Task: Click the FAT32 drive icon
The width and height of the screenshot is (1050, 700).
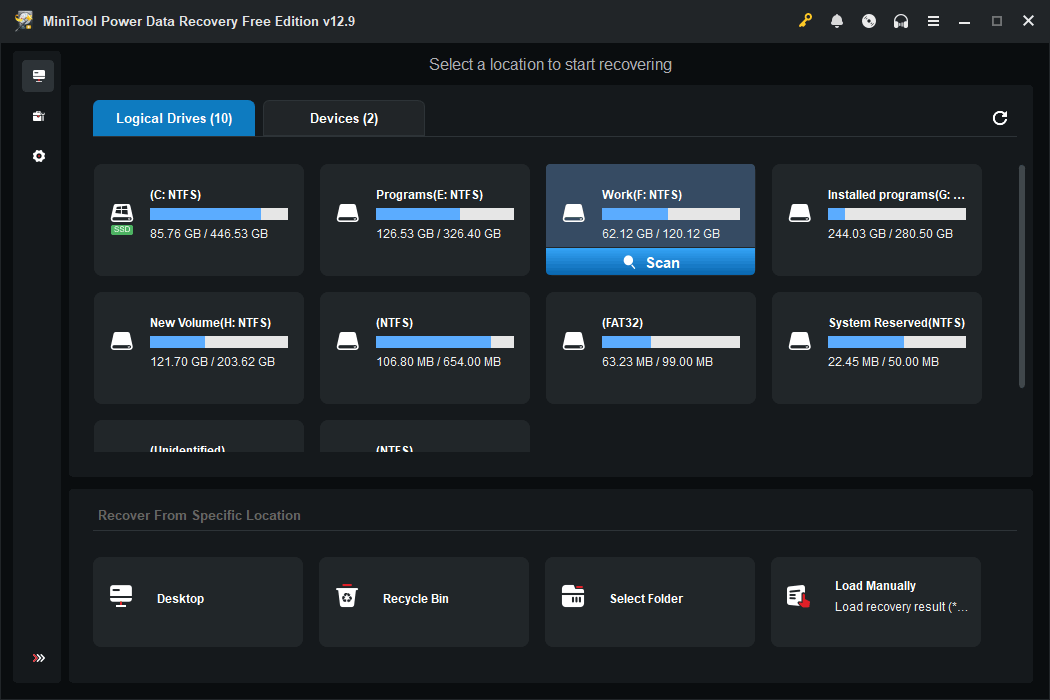Action: click(574, 342)
